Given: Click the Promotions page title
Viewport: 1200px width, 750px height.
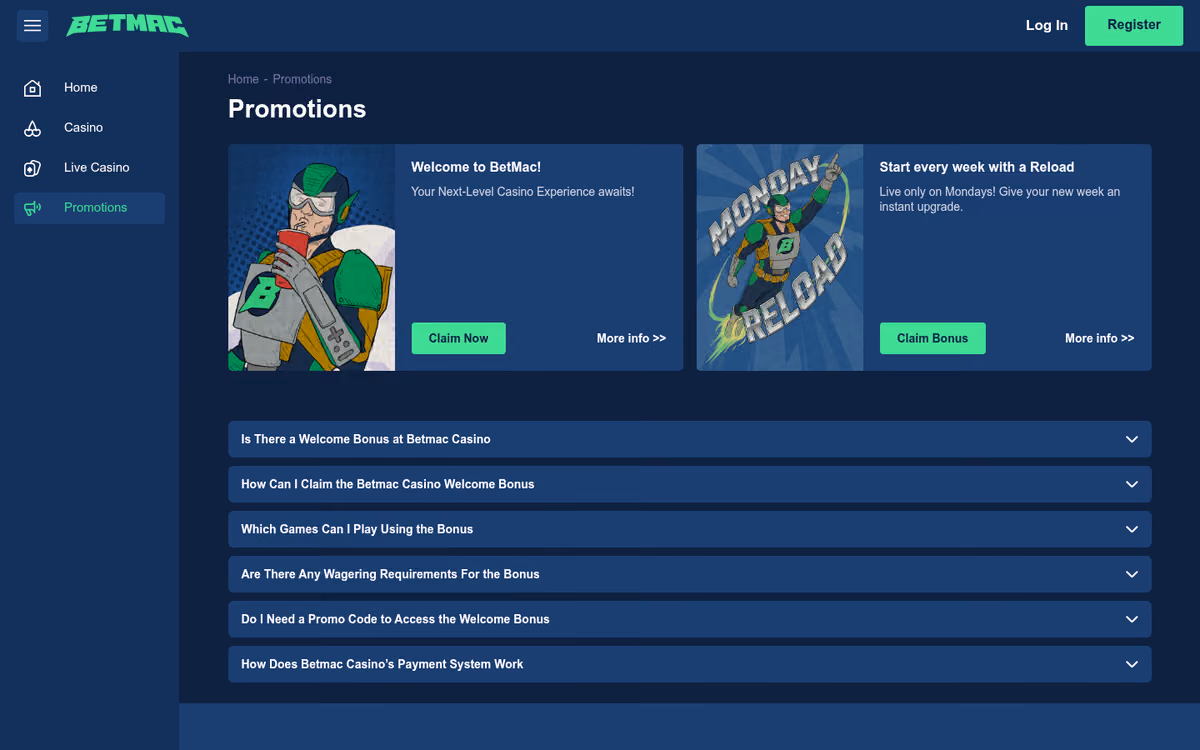Looking at the screenshot, I should (x=297, y=109).
